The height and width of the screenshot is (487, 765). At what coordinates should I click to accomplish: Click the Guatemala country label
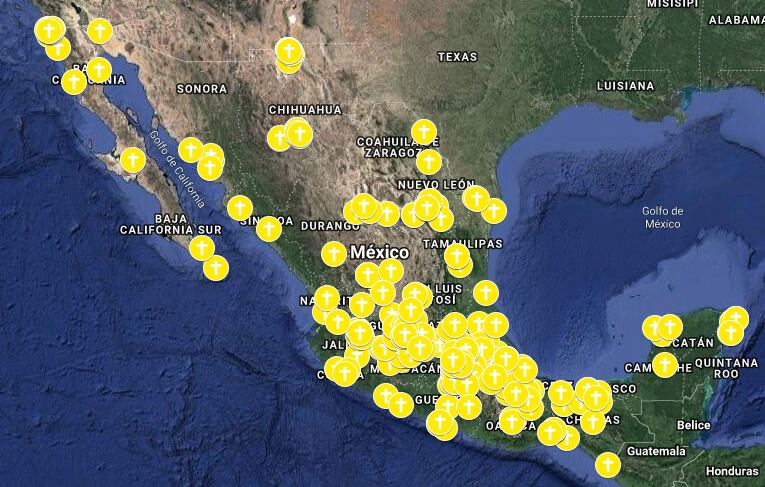click(x=656, y=451)
